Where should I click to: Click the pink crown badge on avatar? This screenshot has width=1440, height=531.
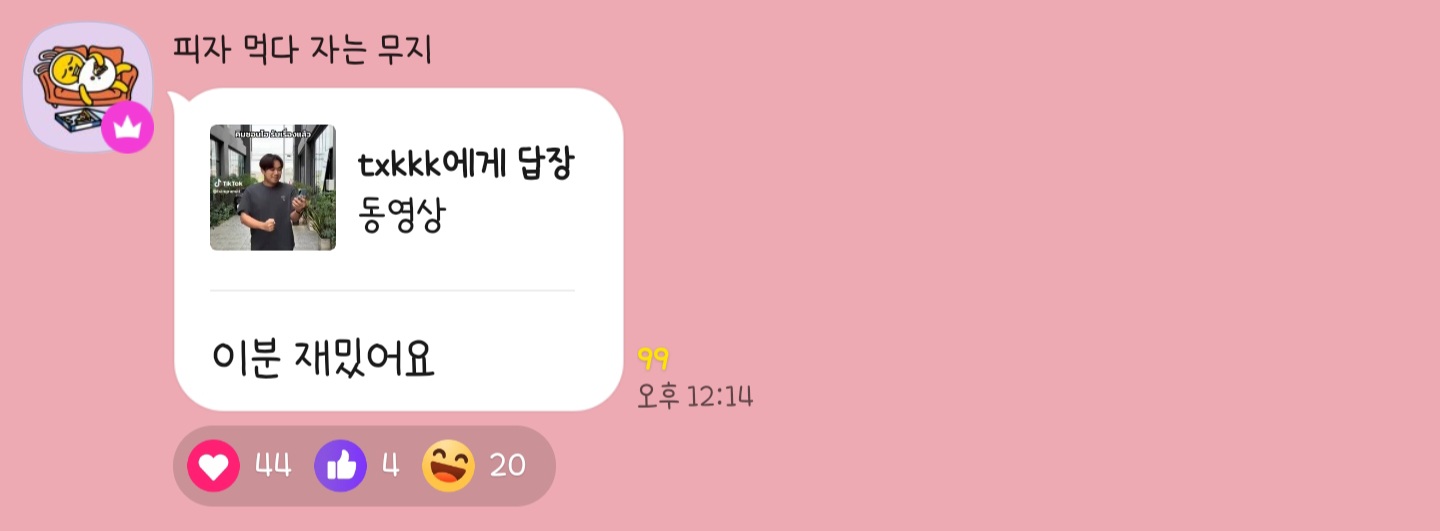[128, 127]
